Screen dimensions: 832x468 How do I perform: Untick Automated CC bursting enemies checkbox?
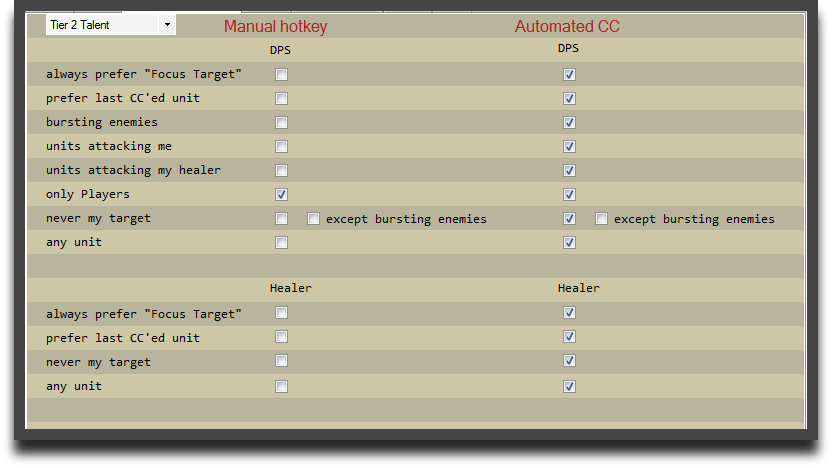point(570,122)
